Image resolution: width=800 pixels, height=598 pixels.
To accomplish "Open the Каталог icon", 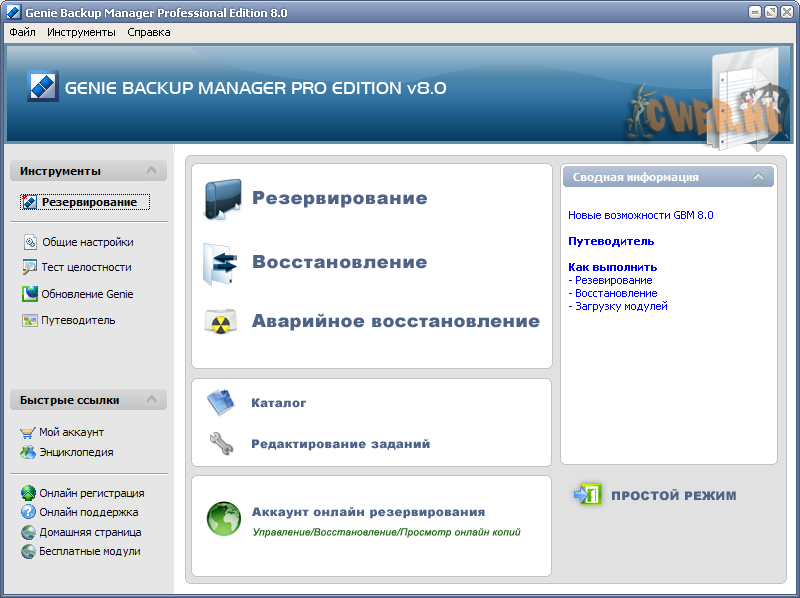I will pos(220,403).
